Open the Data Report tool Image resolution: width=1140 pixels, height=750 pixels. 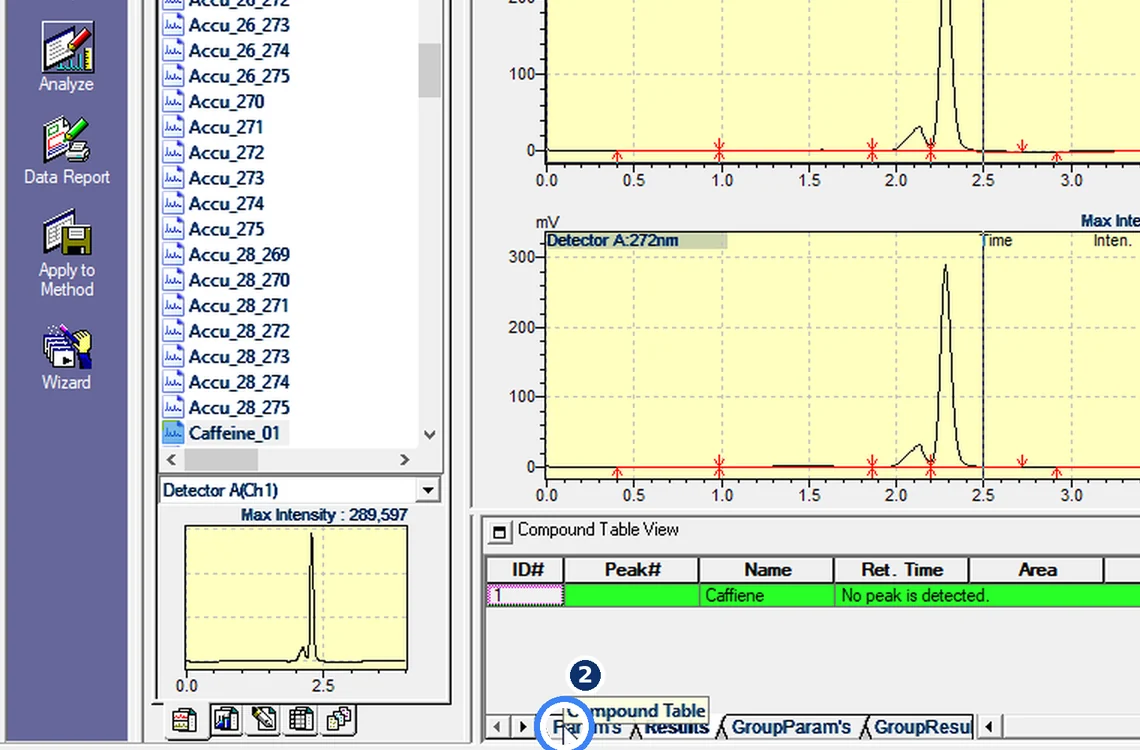point(67,150)
